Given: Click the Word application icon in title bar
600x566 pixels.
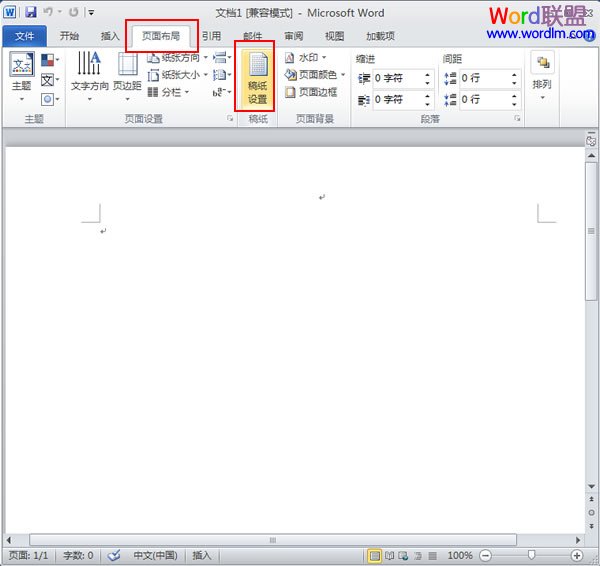Looking at the screenshot, I should pos(10,12).
